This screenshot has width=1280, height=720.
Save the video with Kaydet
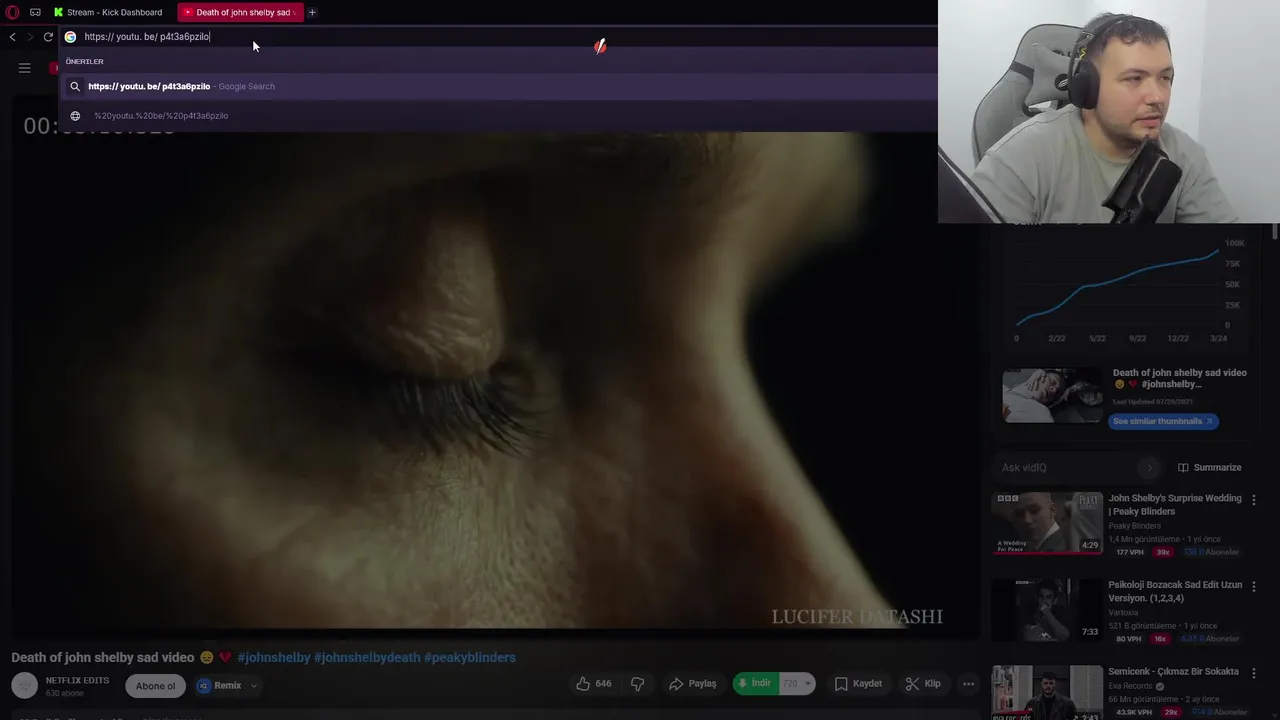(x=858, y=684)
